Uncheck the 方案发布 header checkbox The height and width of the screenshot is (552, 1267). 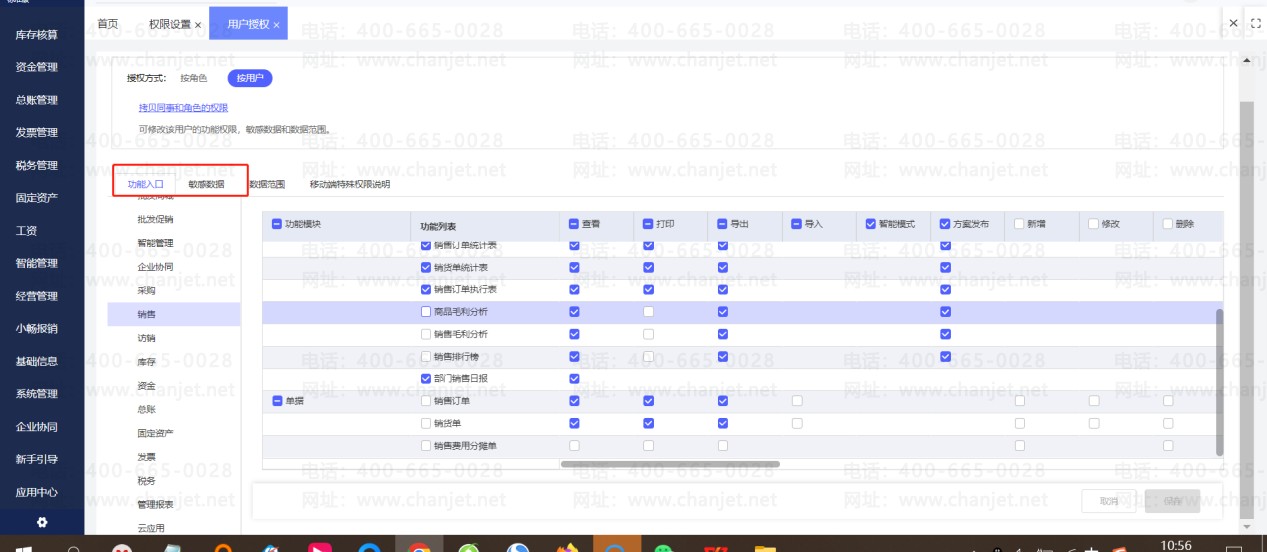(945, 224)
